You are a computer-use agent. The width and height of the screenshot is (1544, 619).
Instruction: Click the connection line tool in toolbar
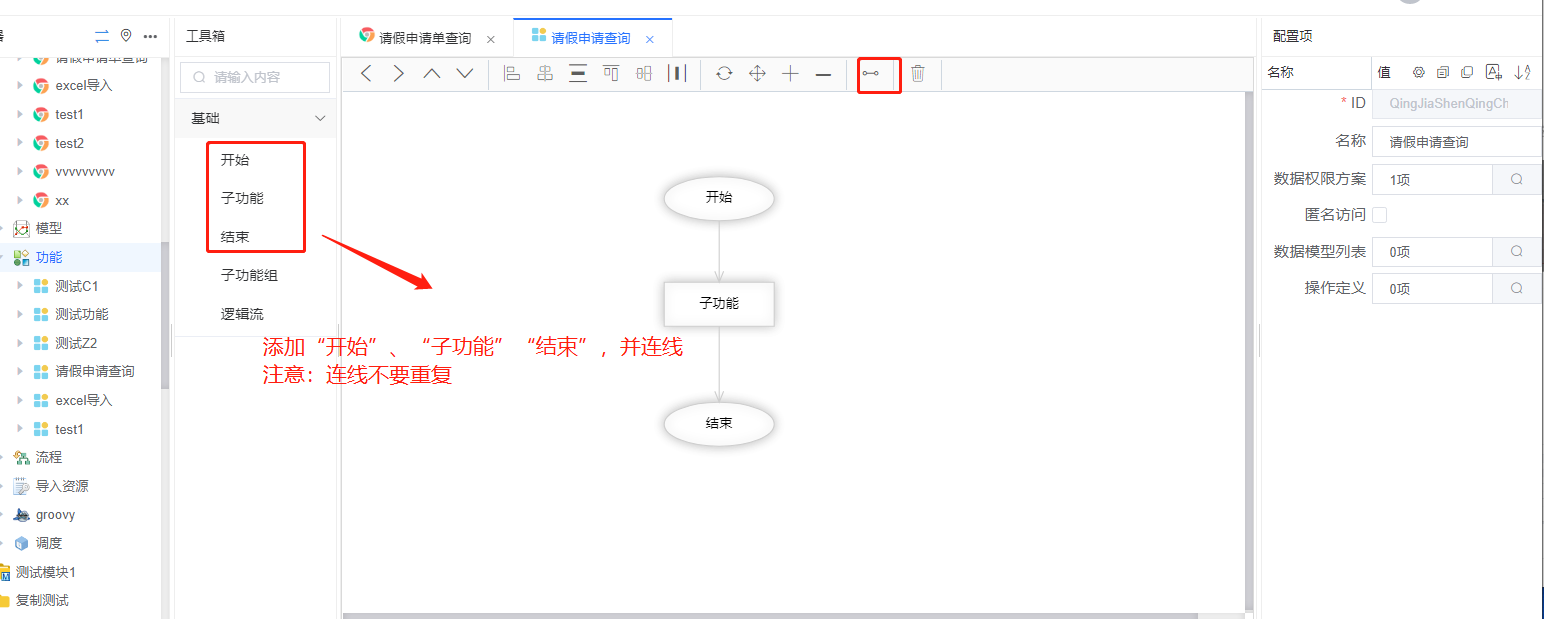tap(871, 74)
